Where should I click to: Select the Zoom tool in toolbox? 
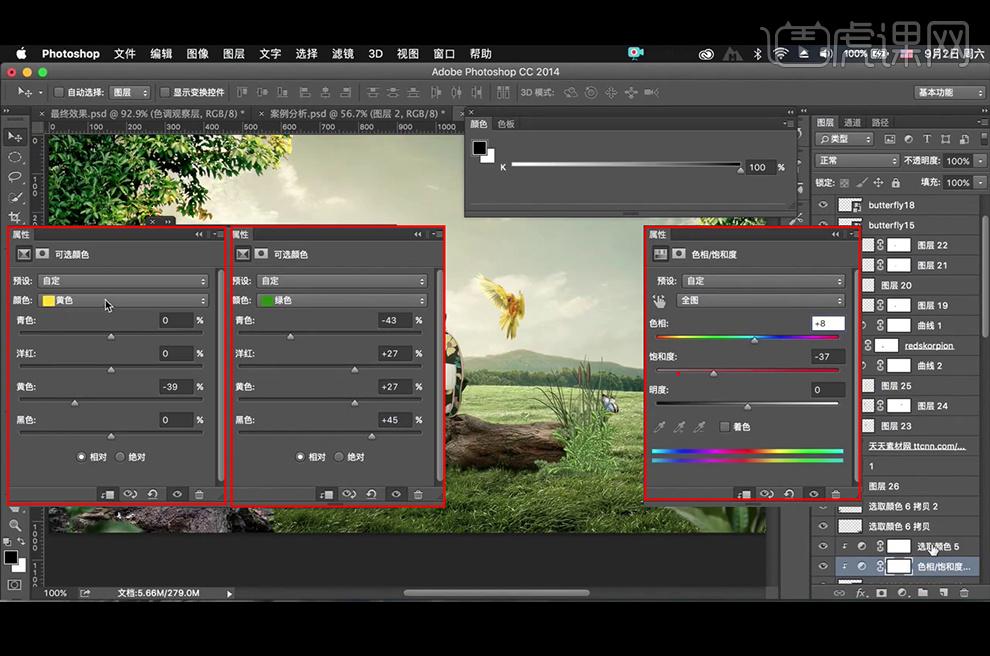15,525
